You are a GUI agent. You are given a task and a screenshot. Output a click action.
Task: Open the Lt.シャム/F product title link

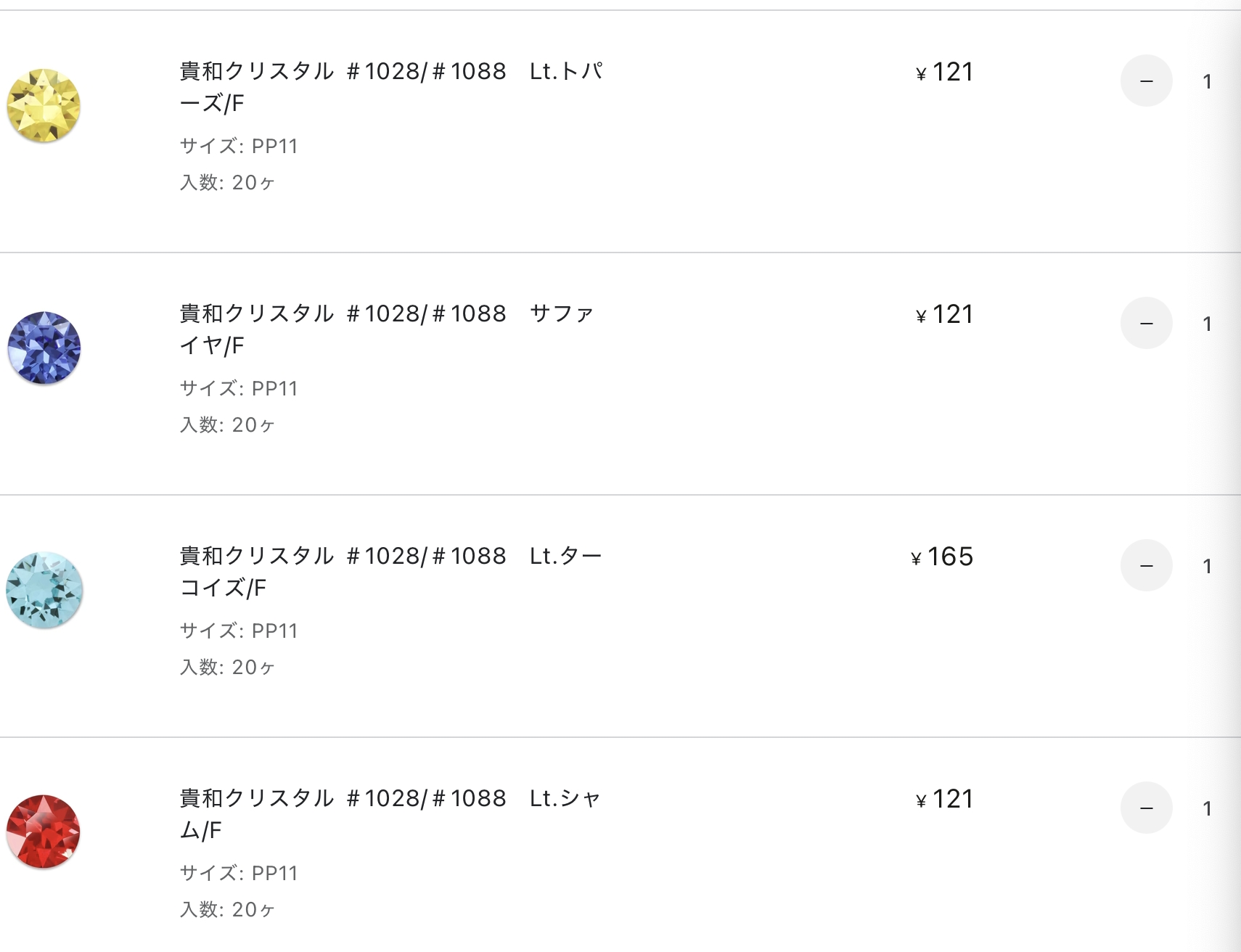(390, 814)
